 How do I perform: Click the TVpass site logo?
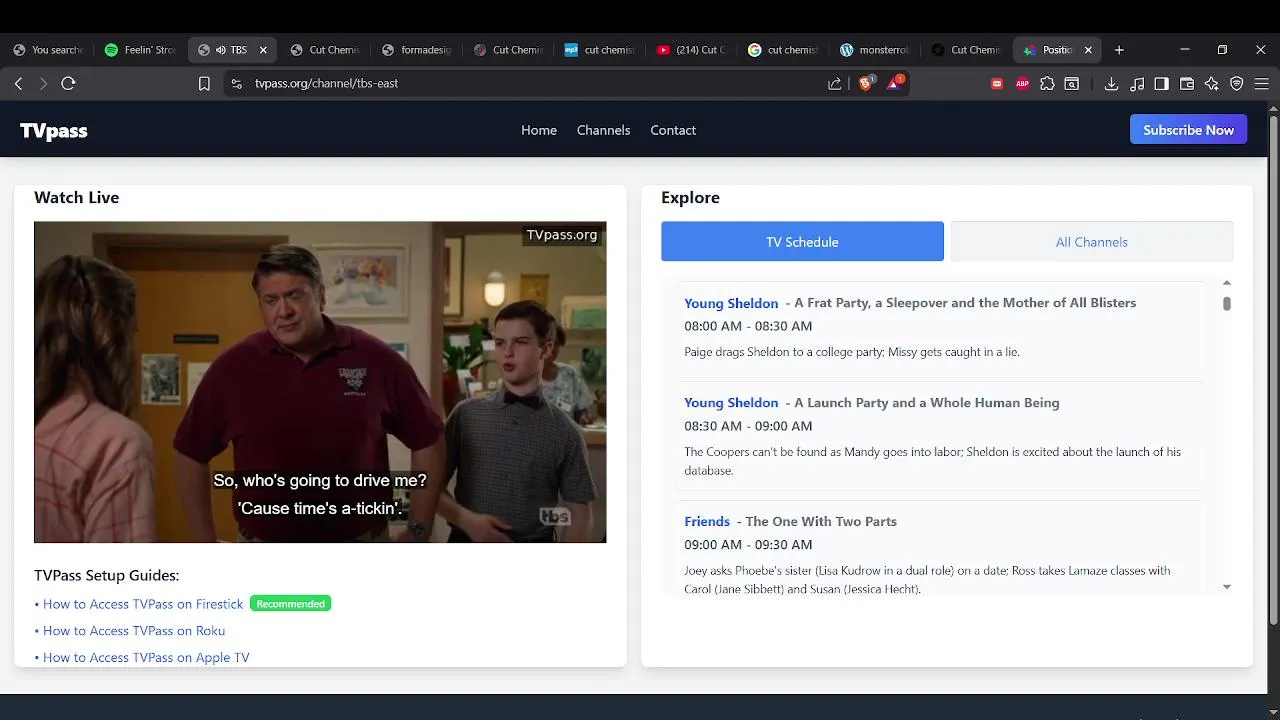(54, 130)
